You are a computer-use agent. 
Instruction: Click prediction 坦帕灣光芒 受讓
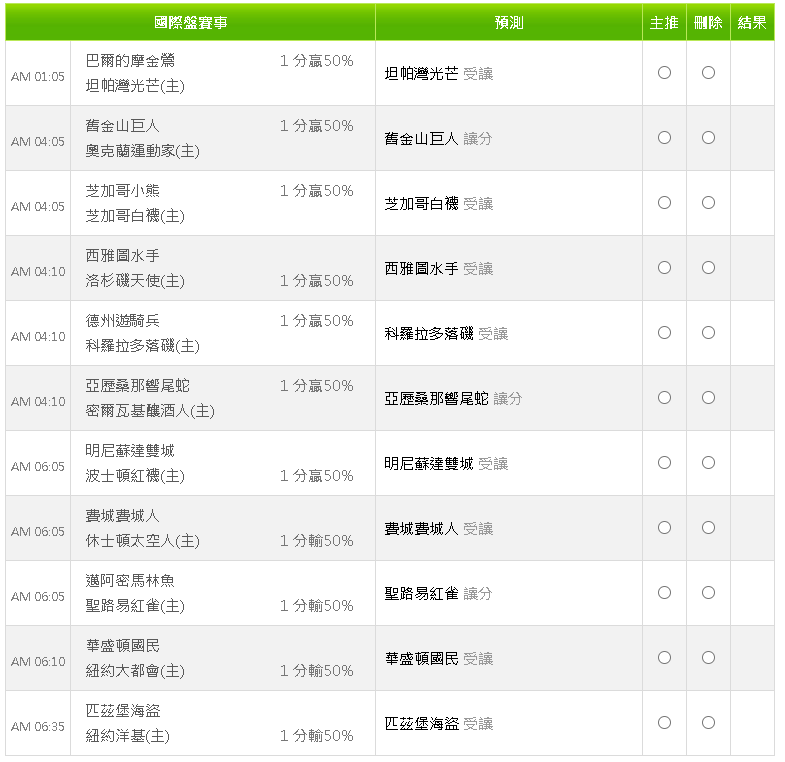(x=439, y=74)
